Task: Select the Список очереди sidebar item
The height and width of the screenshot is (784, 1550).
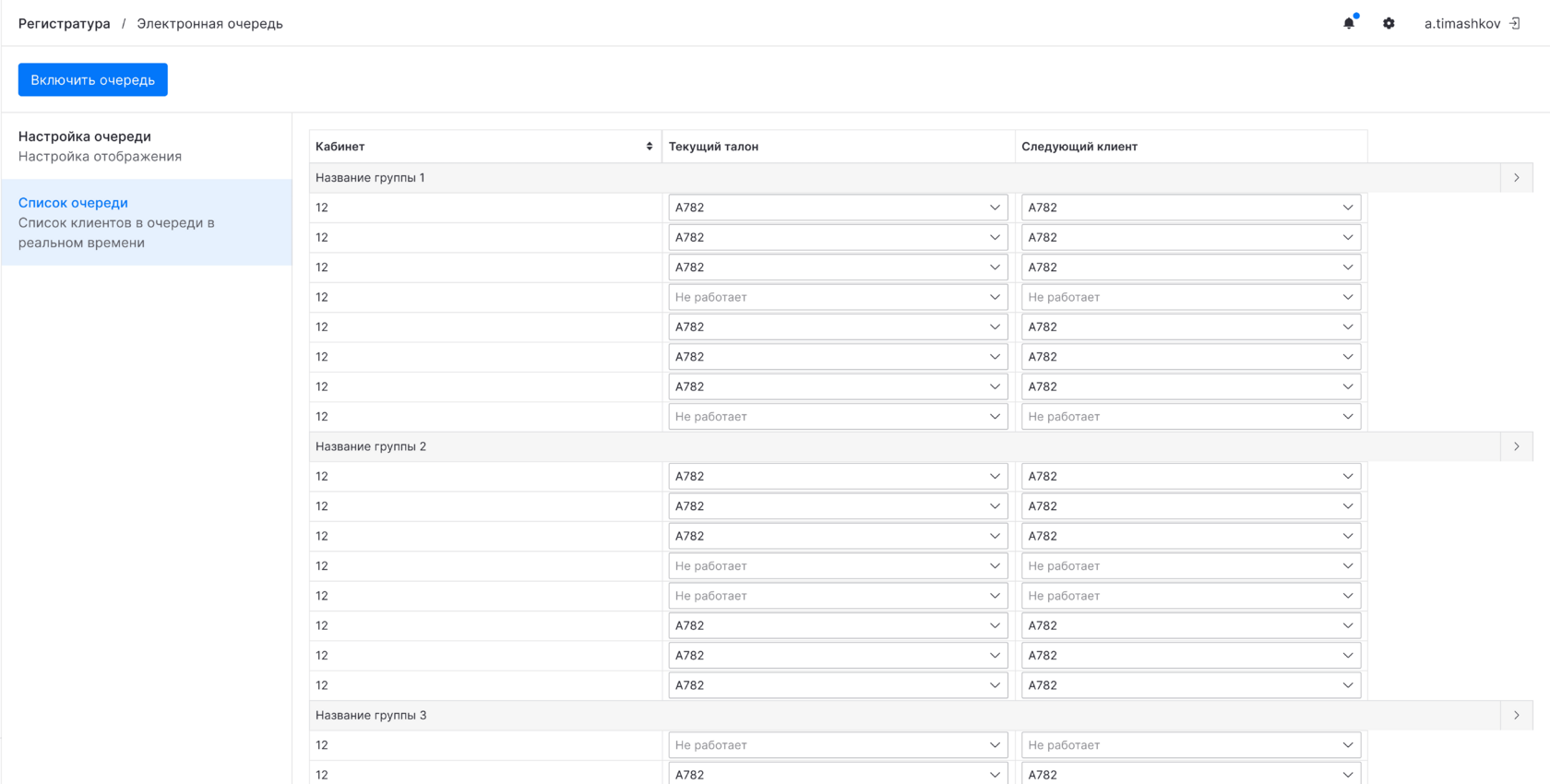Action: (74, 203)
